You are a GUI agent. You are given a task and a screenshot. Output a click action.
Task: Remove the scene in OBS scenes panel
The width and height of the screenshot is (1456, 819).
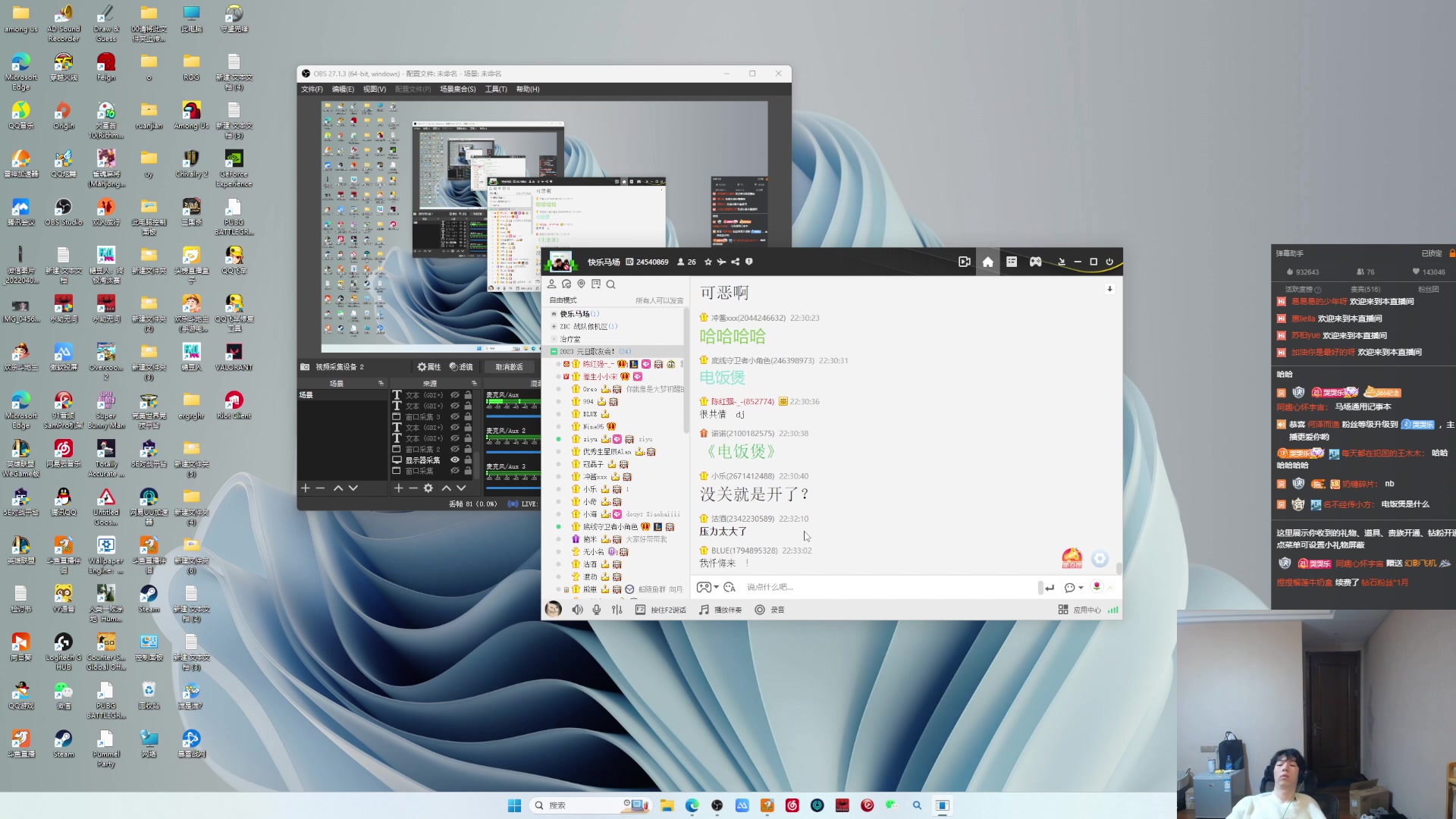(x=320, y=488)
